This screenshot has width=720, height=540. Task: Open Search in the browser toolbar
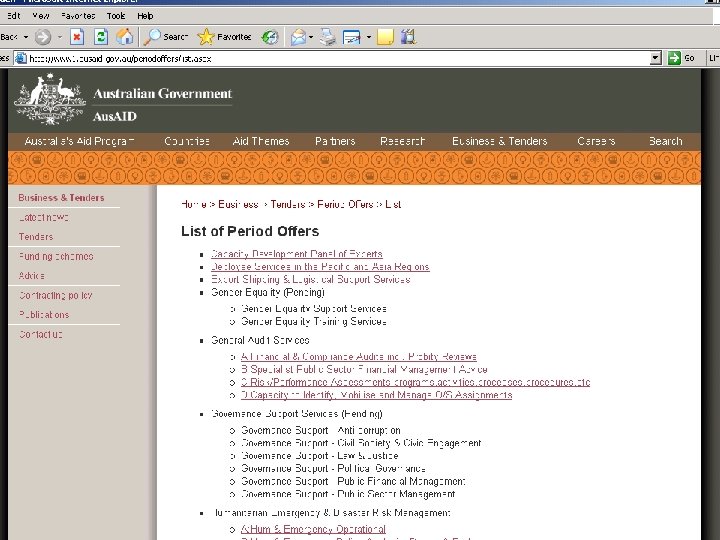166,37
